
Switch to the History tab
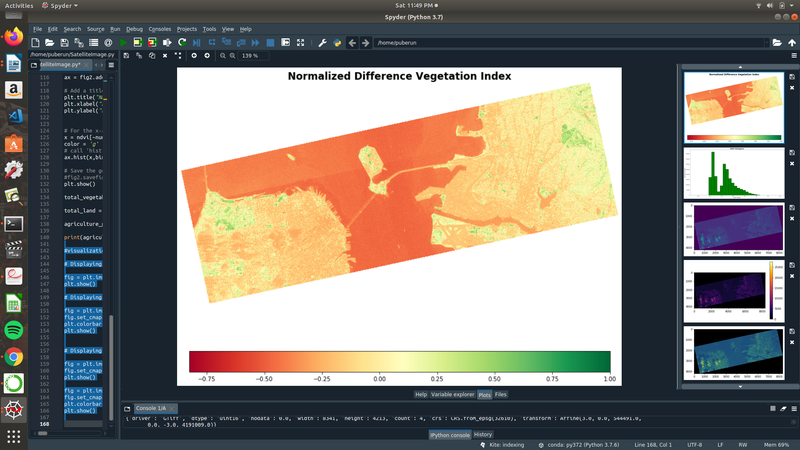[483, 434]
